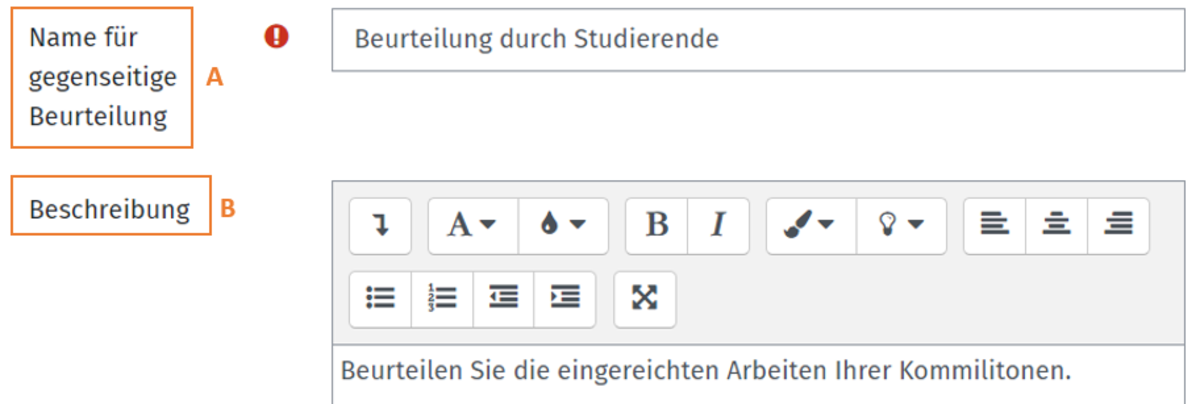
Task: Open the paintbrush styles dropdown
Action: click(811, 226)
